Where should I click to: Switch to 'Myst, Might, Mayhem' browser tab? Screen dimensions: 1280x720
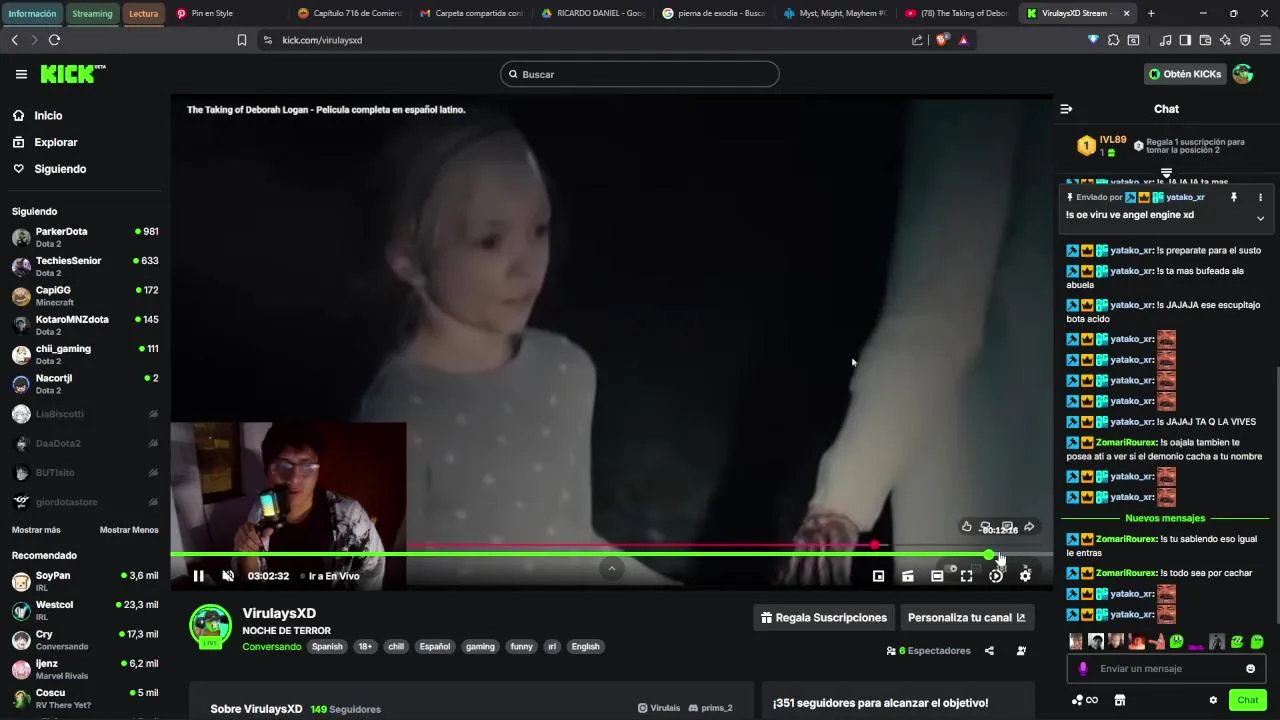coord(835,13)
